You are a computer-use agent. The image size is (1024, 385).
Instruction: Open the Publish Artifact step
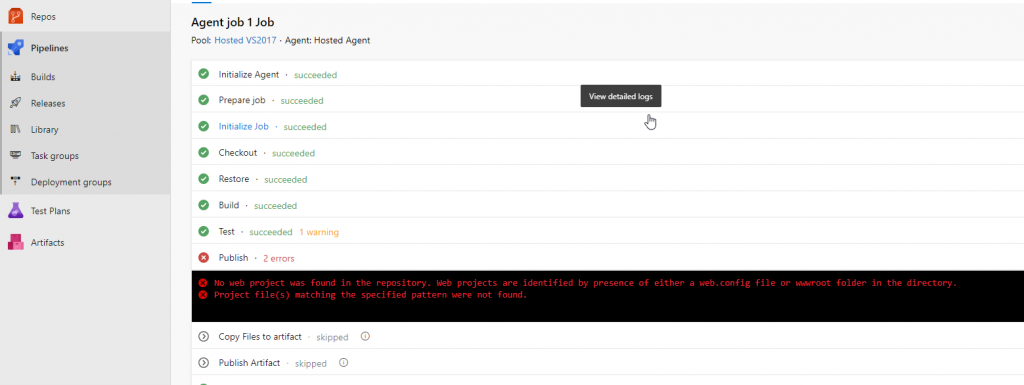tap(249, 363)
